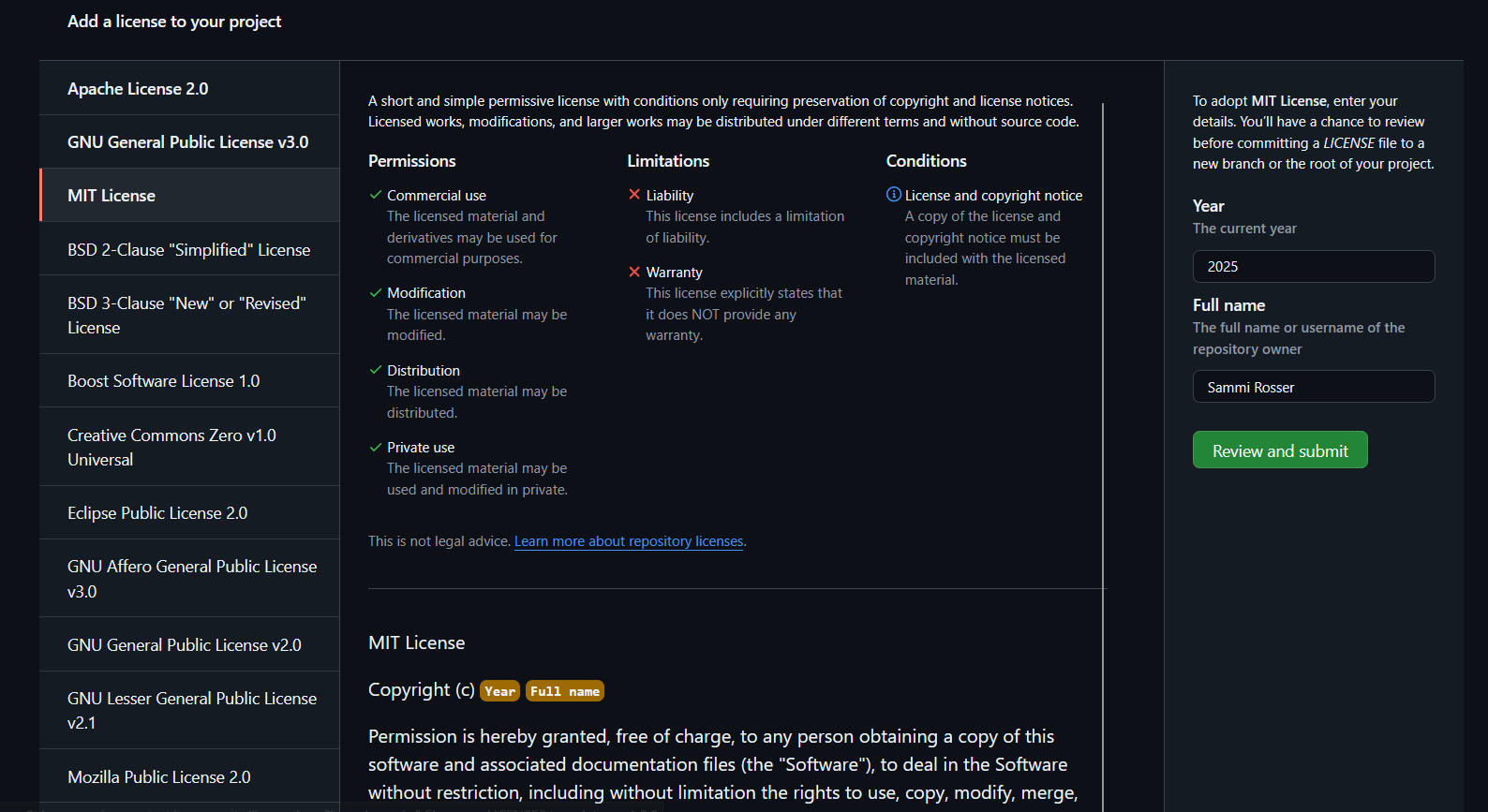Click the checkmark icon beside Commercial use

[x=376, y=195]
